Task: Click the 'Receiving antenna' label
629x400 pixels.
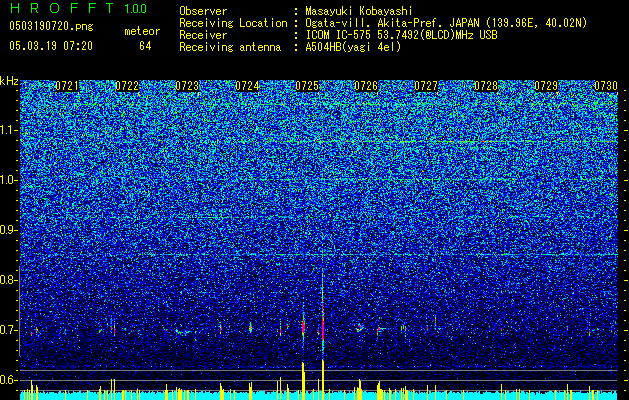Action: coord(230,47)
